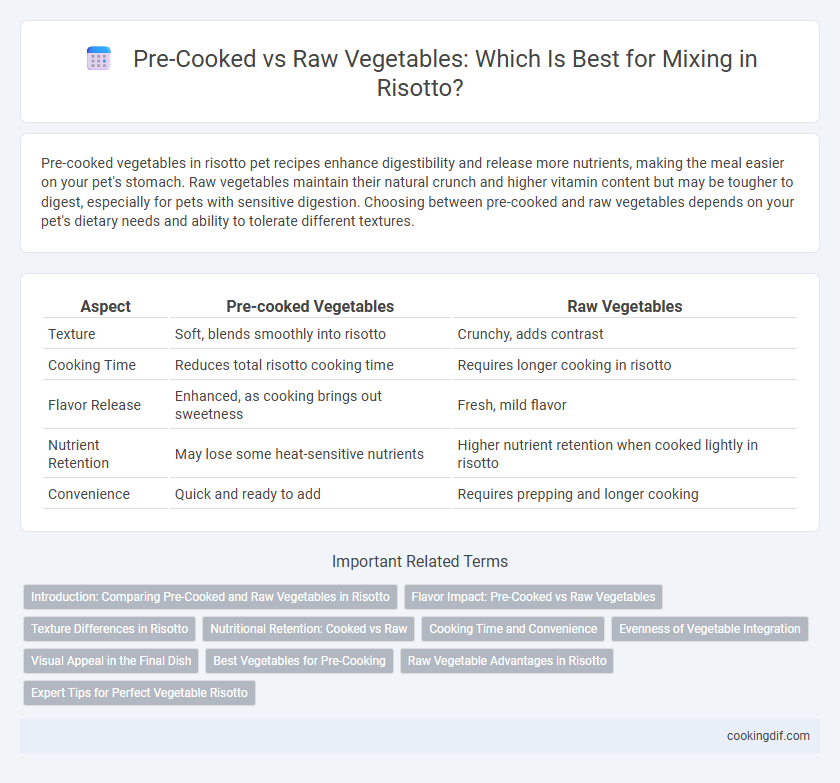Open 'Raw Vegetable Advantages in Risotto' tag

pos(507,661)
